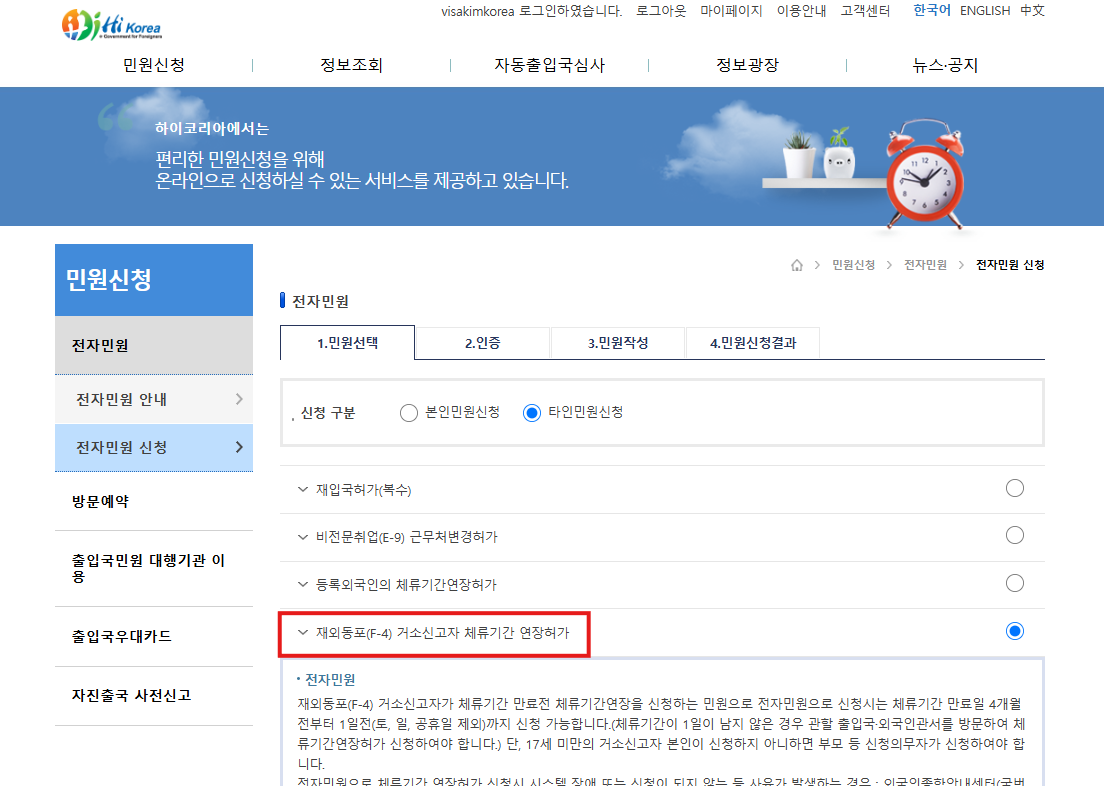Click the 로그아웃 link
This screenshot has height=786, width=1104.
pos(660,11)
